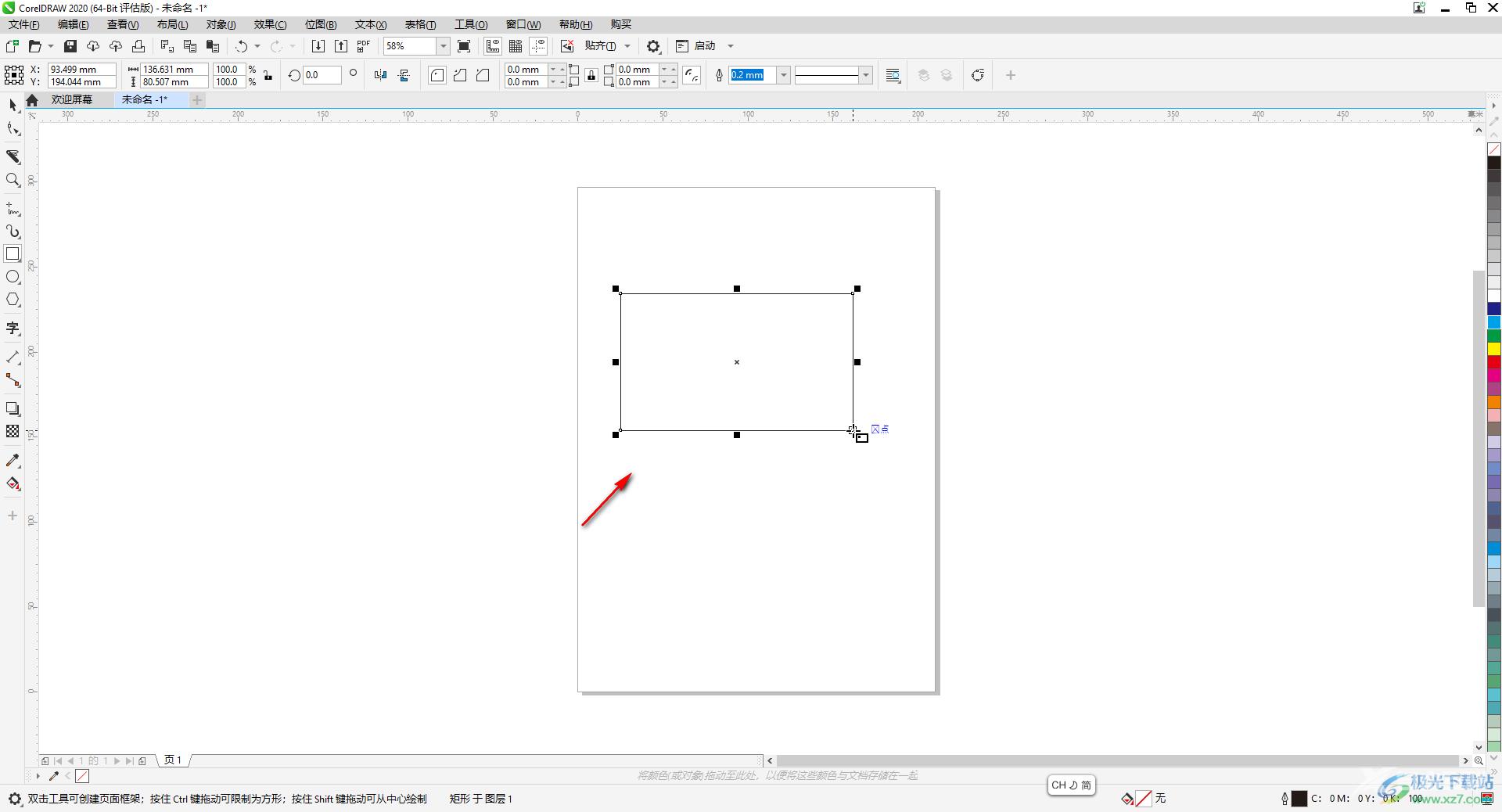Create a new document
Viewport: 1502px width, 812px height.
(x=12, y=46)
